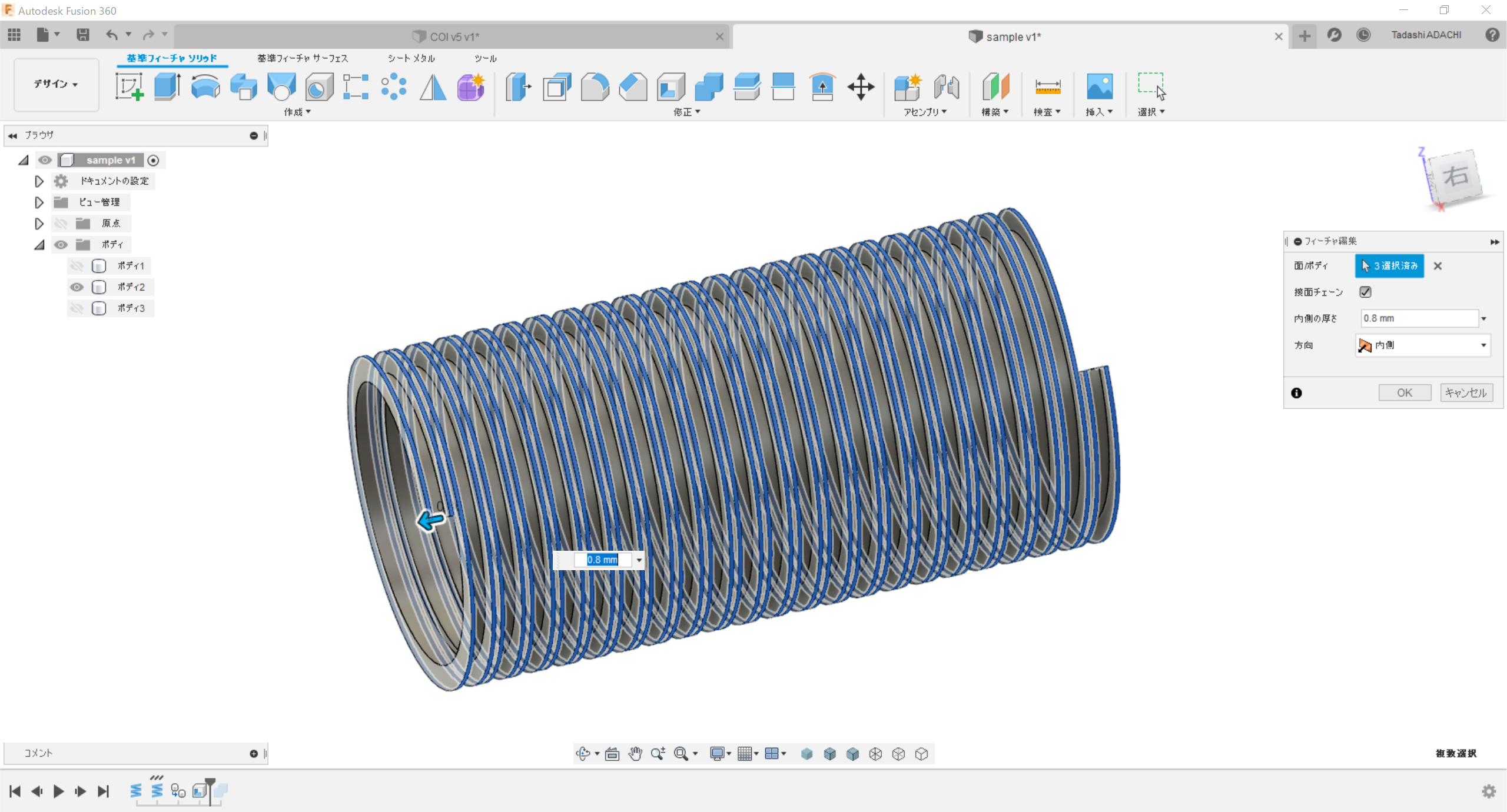Viewport: 1507px width, 812px height.
Task: Switch to ツール tab
Action: click(x=486, y=58)
